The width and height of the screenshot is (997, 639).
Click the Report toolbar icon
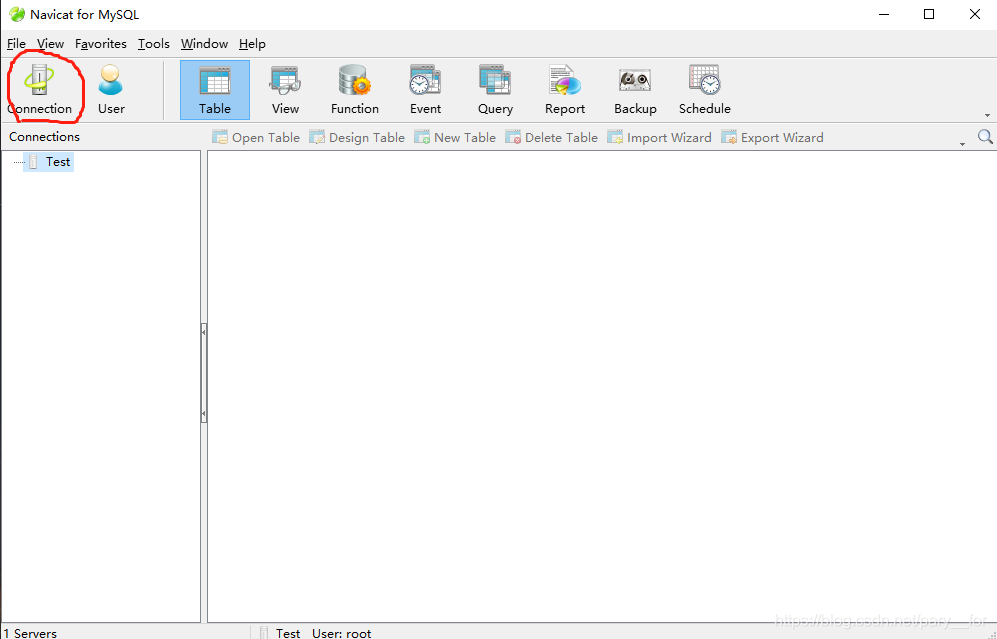(x=565, y=89)
